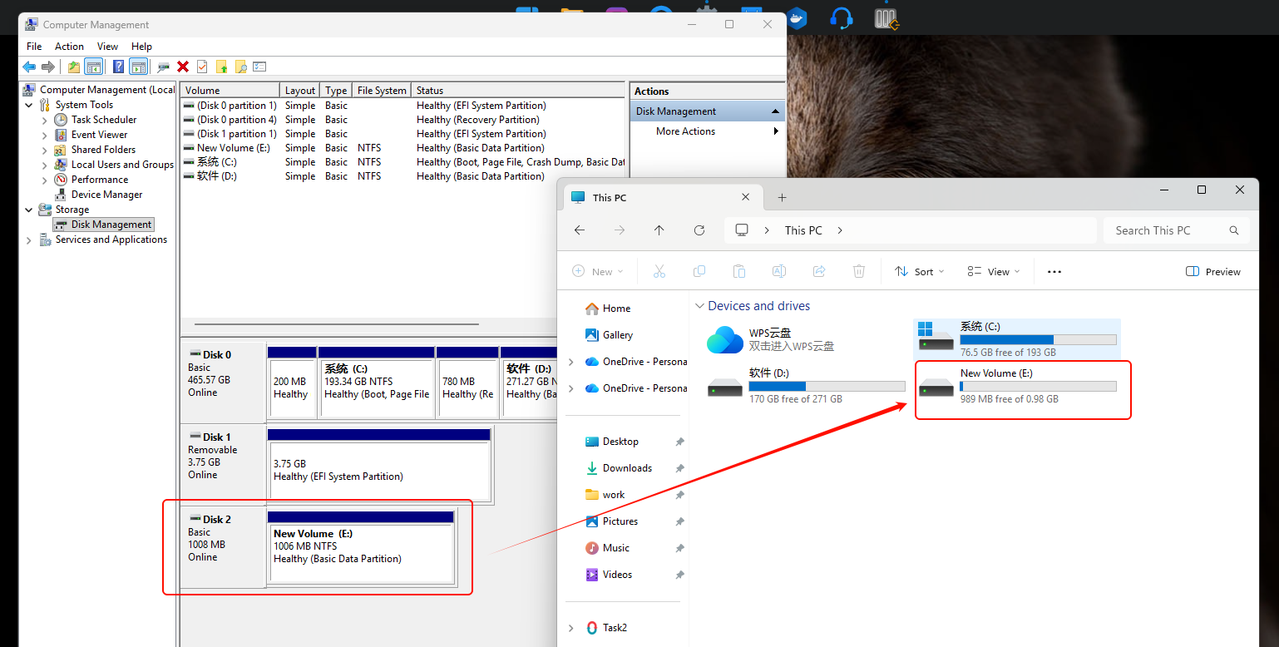Select the WPS云盘 cloud drive icon

click(x=725, y=340)
